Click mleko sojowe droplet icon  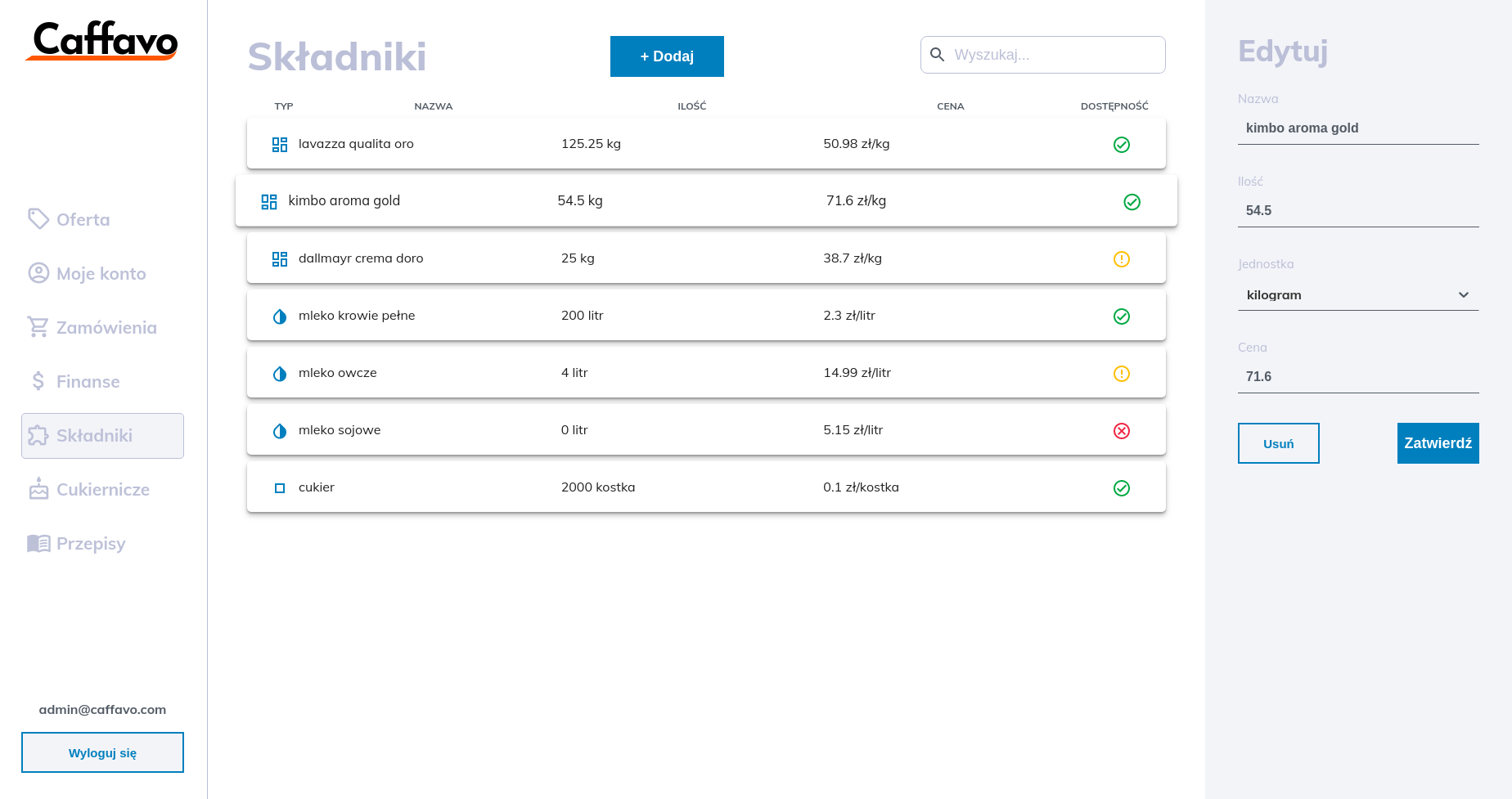click(x=280, y=431)
